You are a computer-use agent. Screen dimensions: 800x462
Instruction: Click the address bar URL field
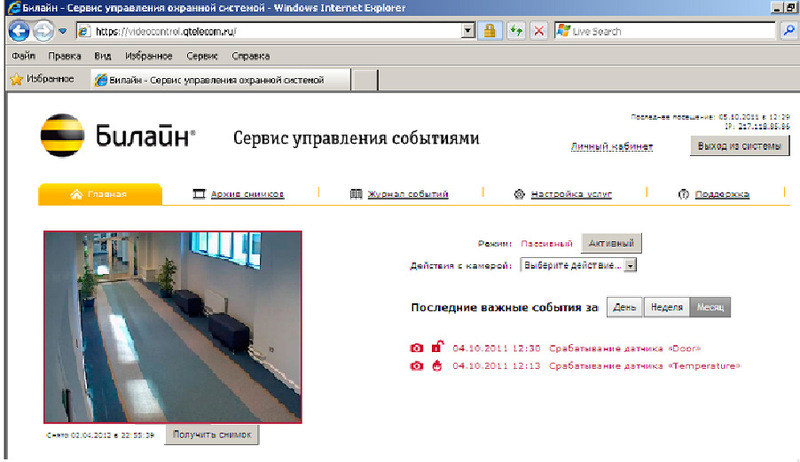click(276, 32)
